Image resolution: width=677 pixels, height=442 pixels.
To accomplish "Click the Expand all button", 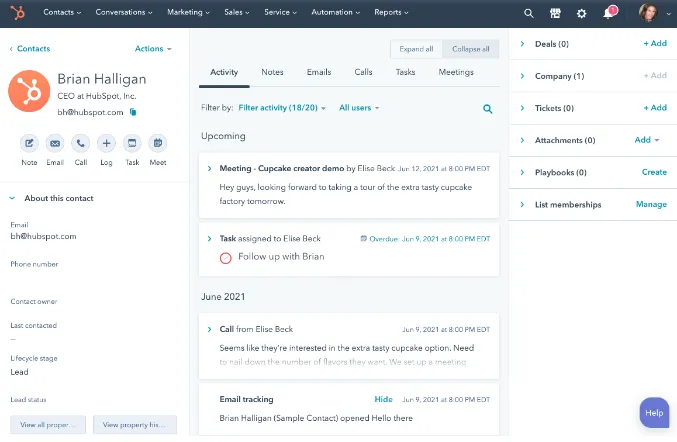I will click(416, 49).
